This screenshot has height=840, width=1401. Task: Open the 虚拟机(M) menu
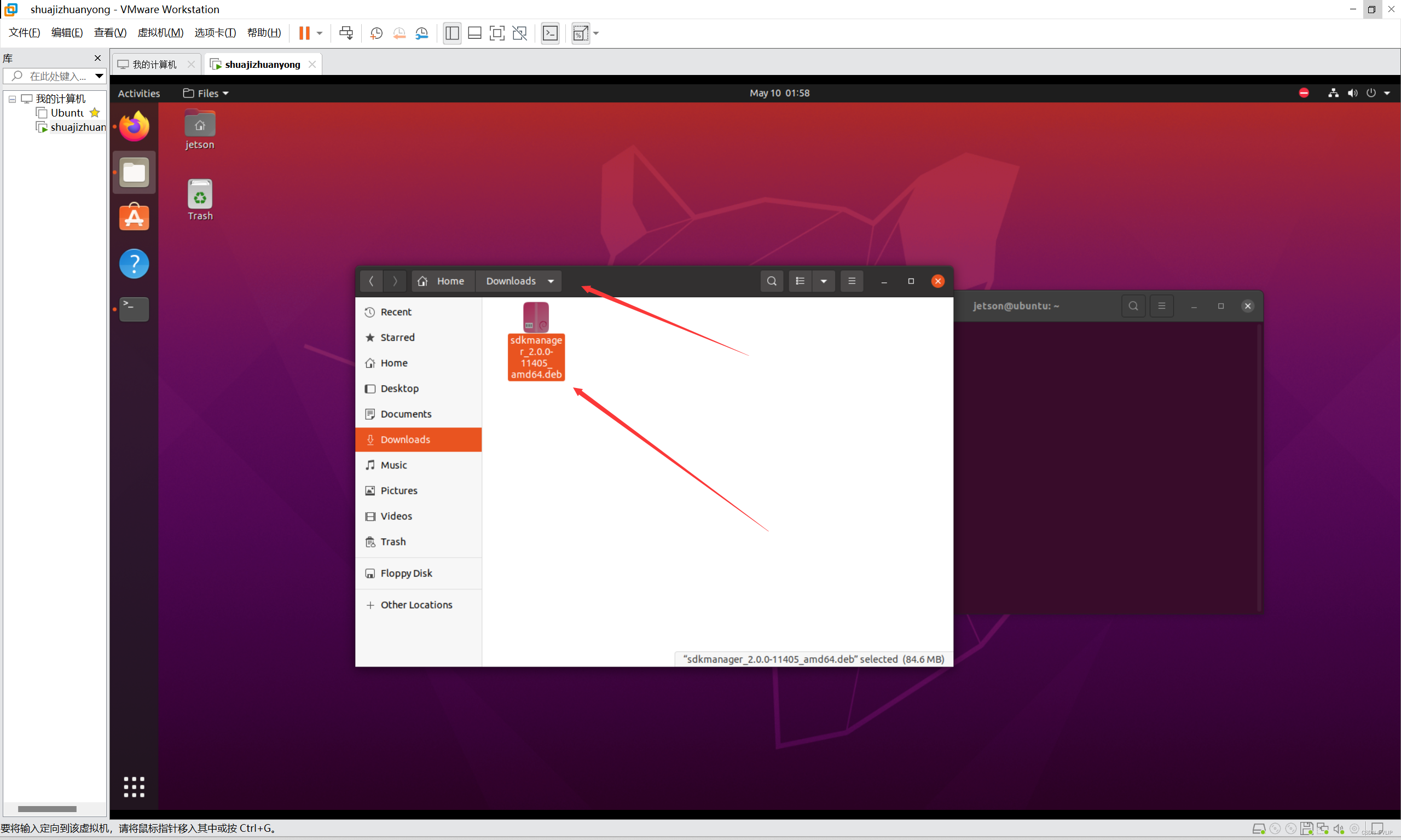click(160, 33)
